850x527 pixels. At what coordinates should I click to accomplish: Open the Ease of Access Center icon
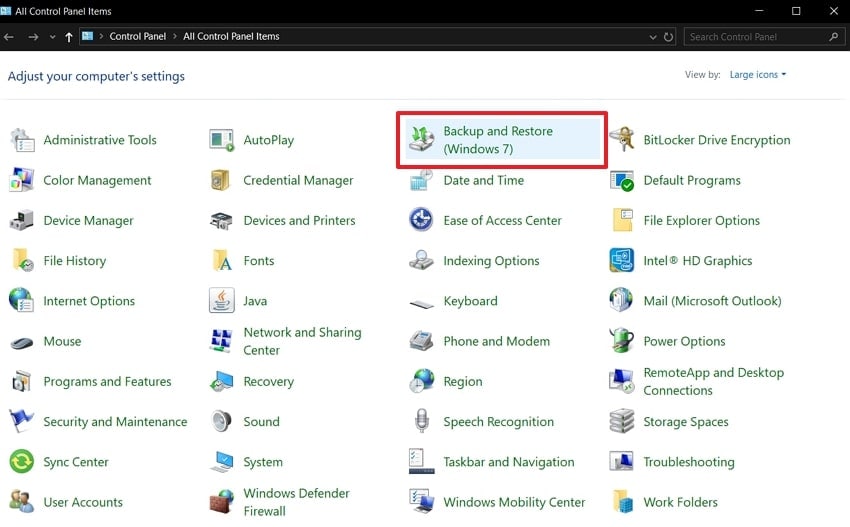point(421,220)
